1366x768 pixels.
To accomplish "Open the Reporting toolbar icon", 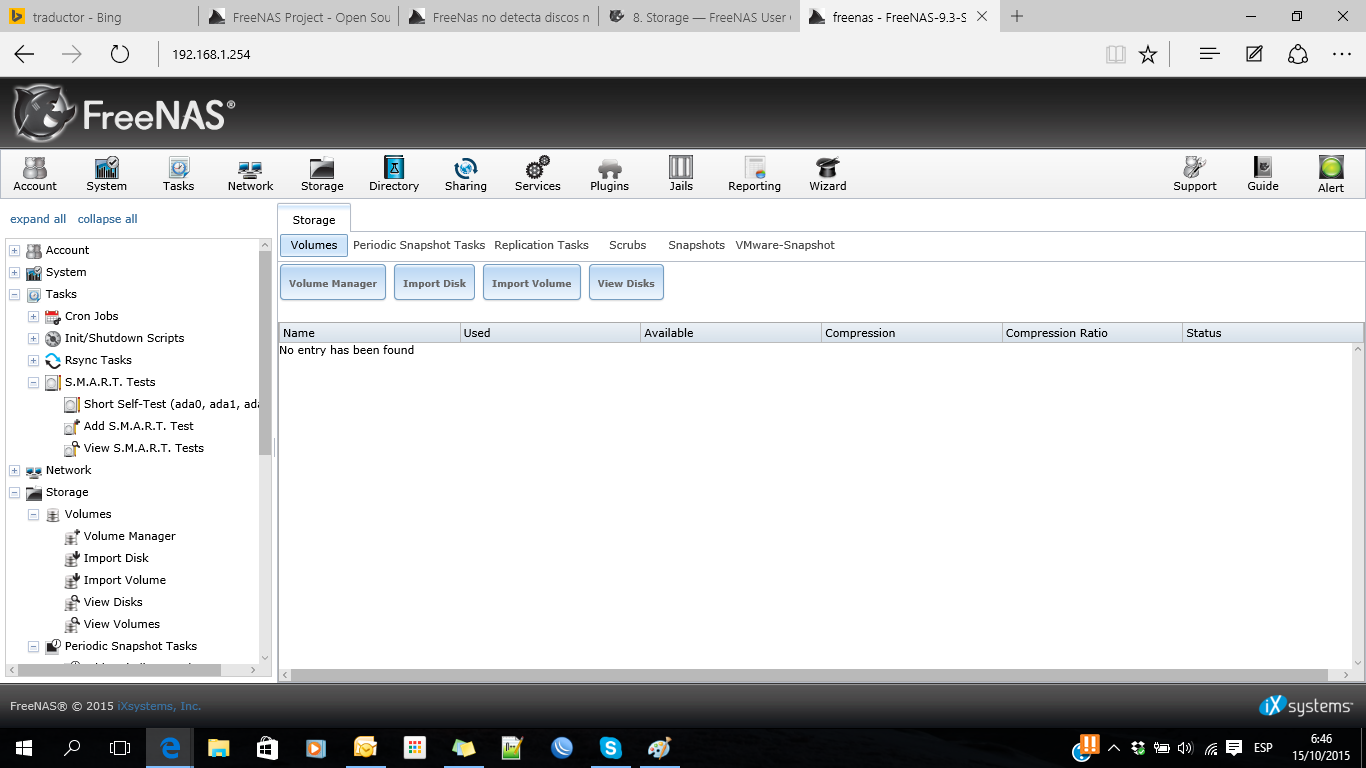I will coord(754,174).
